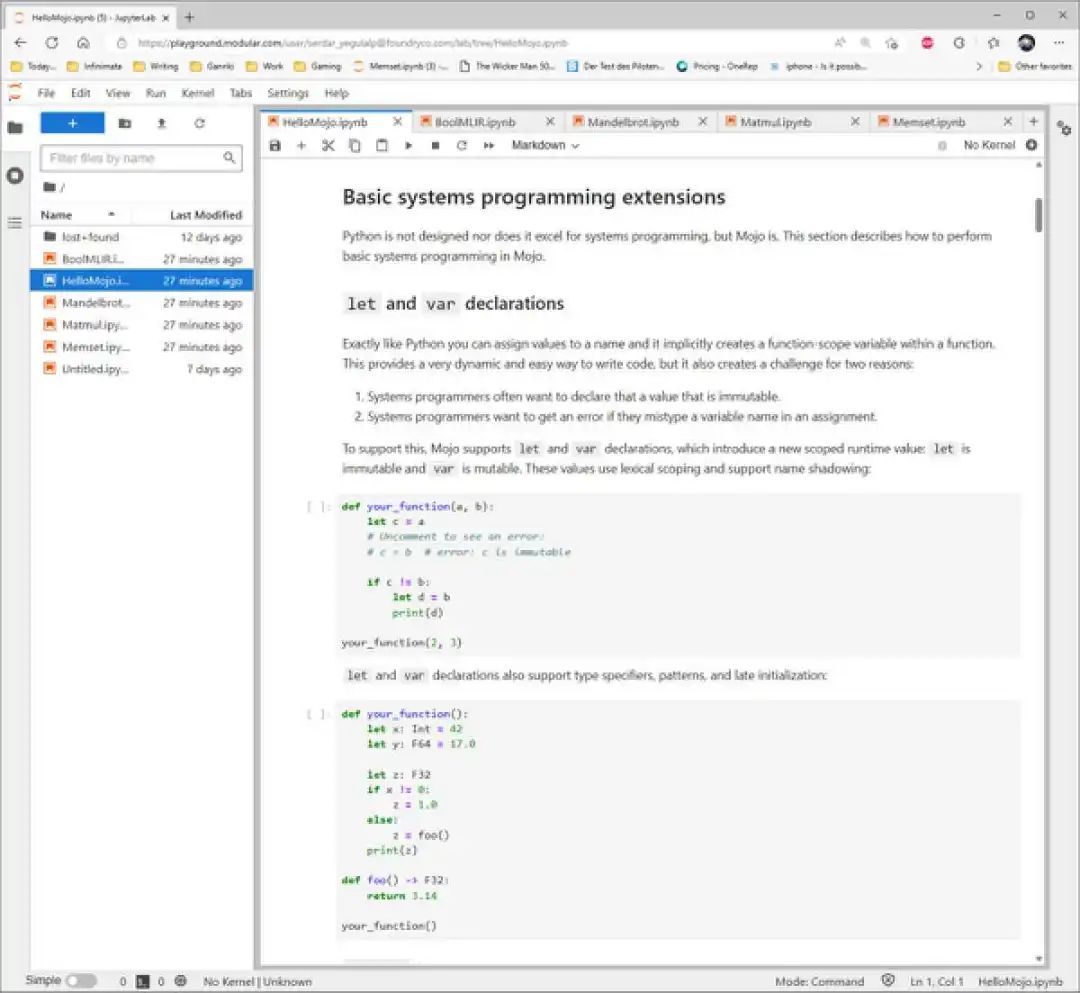Select Mandelbrot file in browser list
Image resolution: width=1080 pixels, height=993 pixels.
(x=142, y=303)
